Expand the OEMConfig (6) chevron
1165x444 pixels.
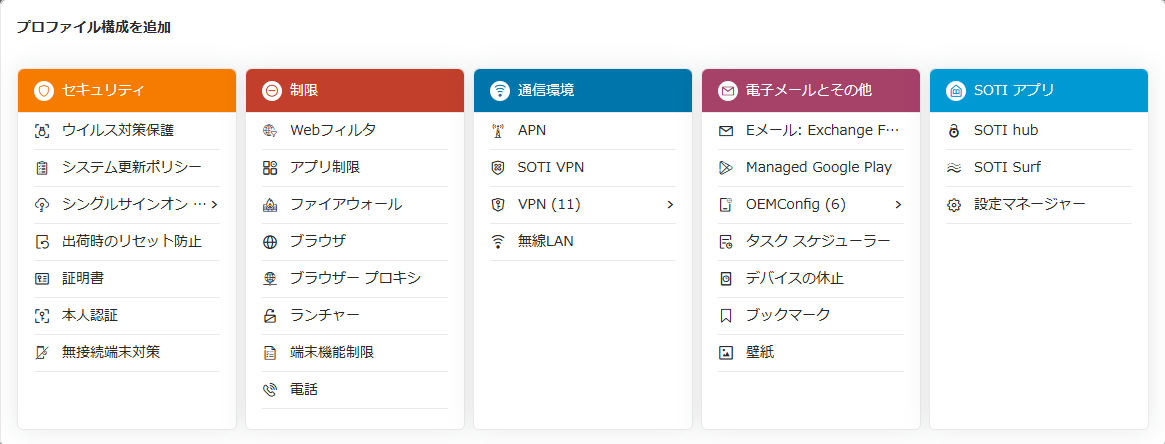coord(898,204)
